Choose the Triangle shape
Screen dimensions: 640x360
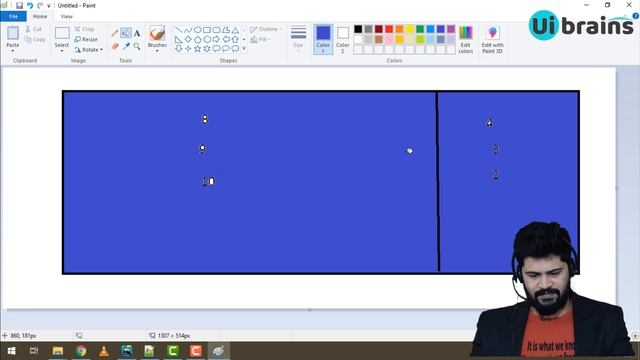(236, 30)
